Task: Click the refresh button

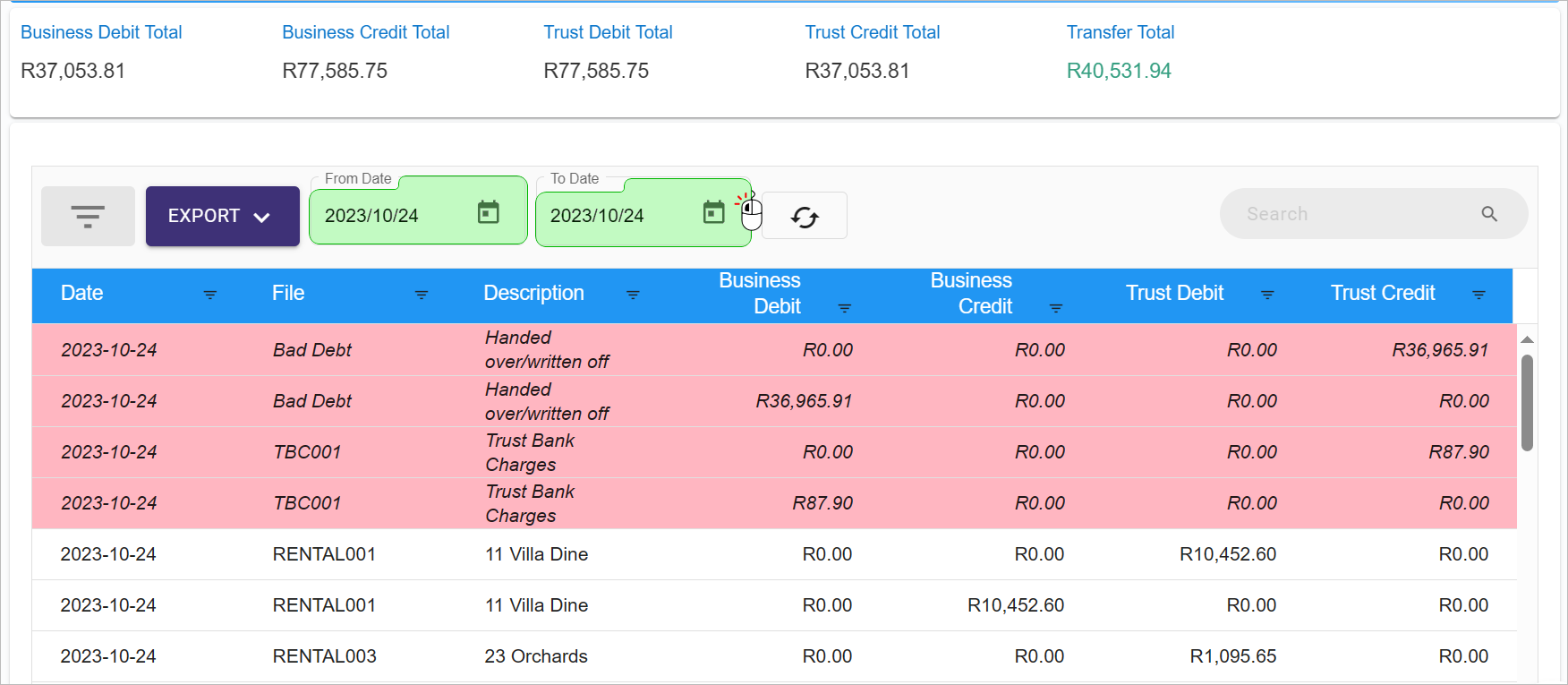Action: pos(805,217)
